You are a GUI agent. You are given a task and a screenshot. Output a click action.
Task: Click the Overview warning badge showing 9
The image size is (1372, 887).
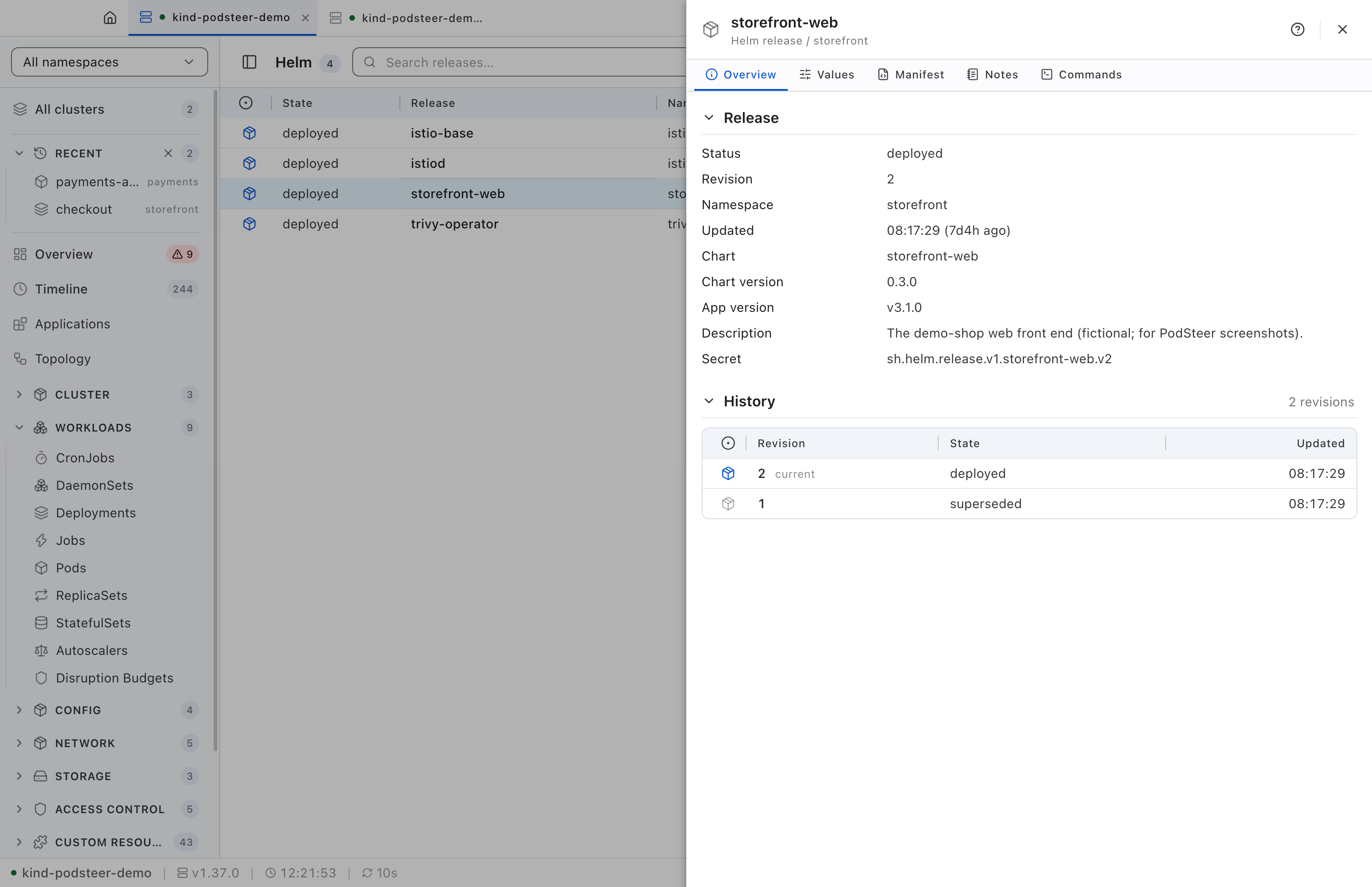click(x=183, y=254)
